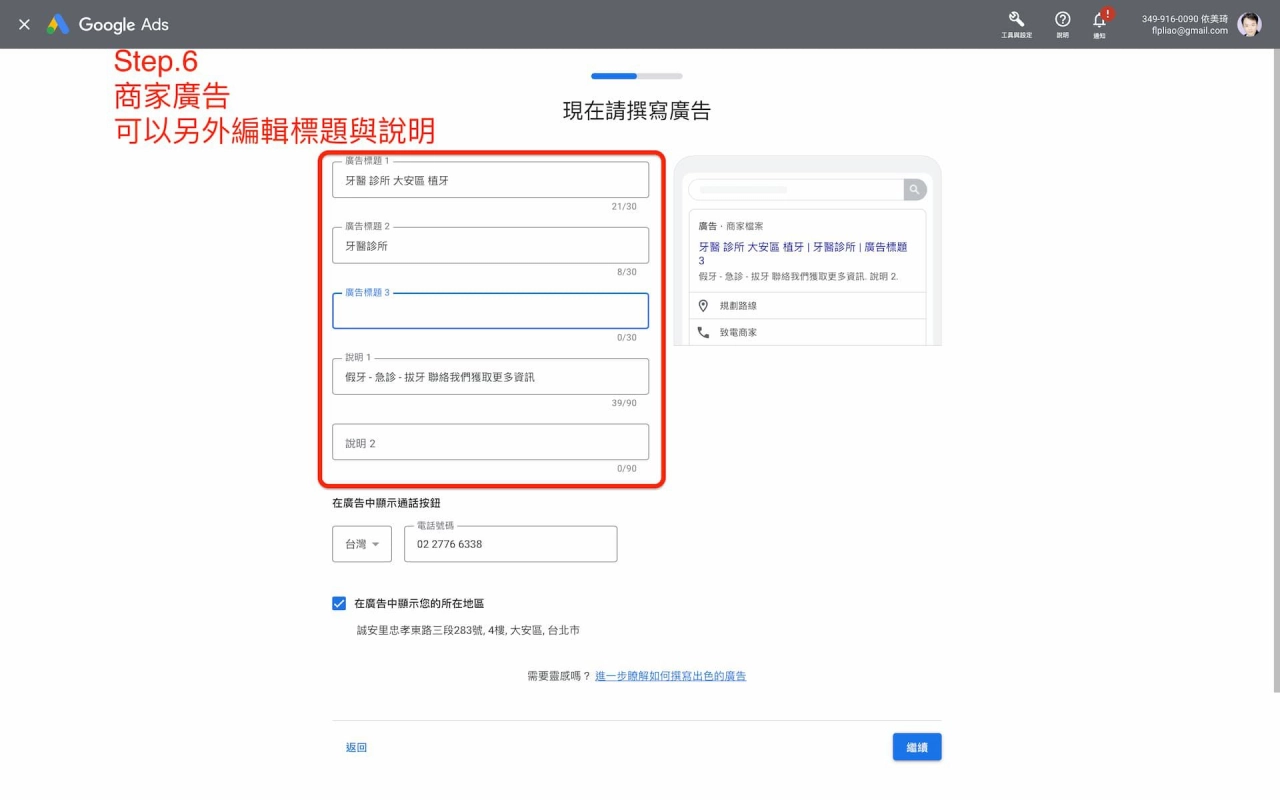Click the account profile avatar
The width and height of the screenshot is (1280, 800).
1249,24
